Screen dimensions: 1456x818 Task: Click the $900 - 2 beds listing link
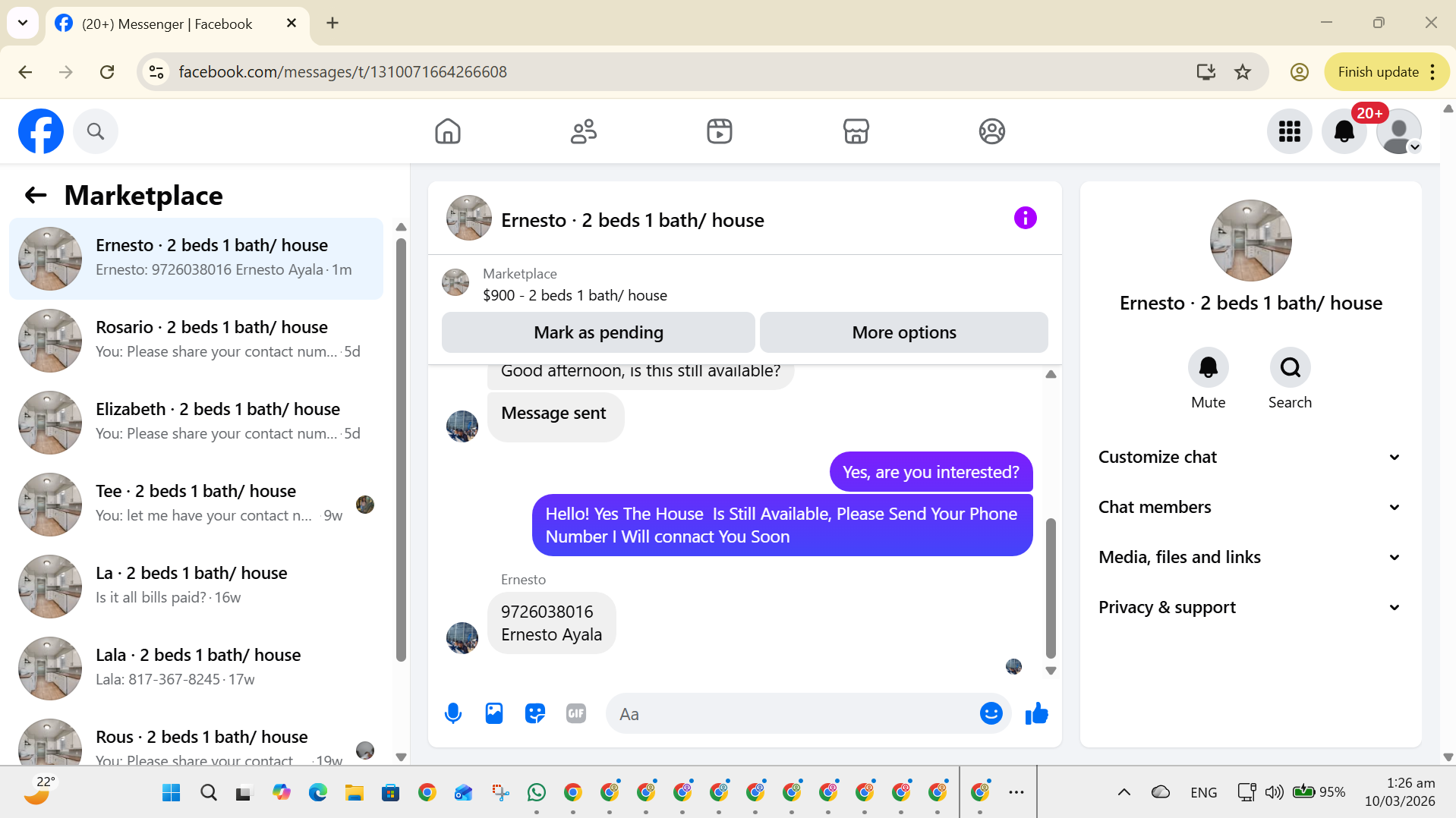pos(575,295)
